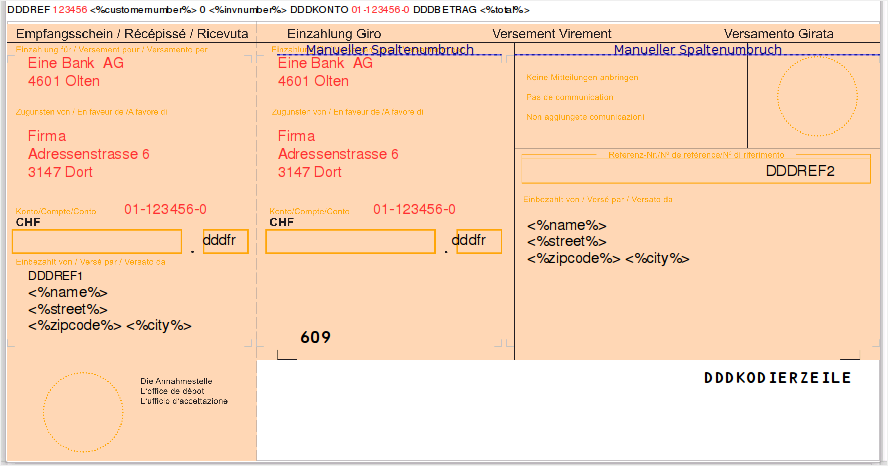The image size is (888, 466).
Task: Click 'Keine Mitteilungen anbringen' notice text
Action: tap(582, 78)
